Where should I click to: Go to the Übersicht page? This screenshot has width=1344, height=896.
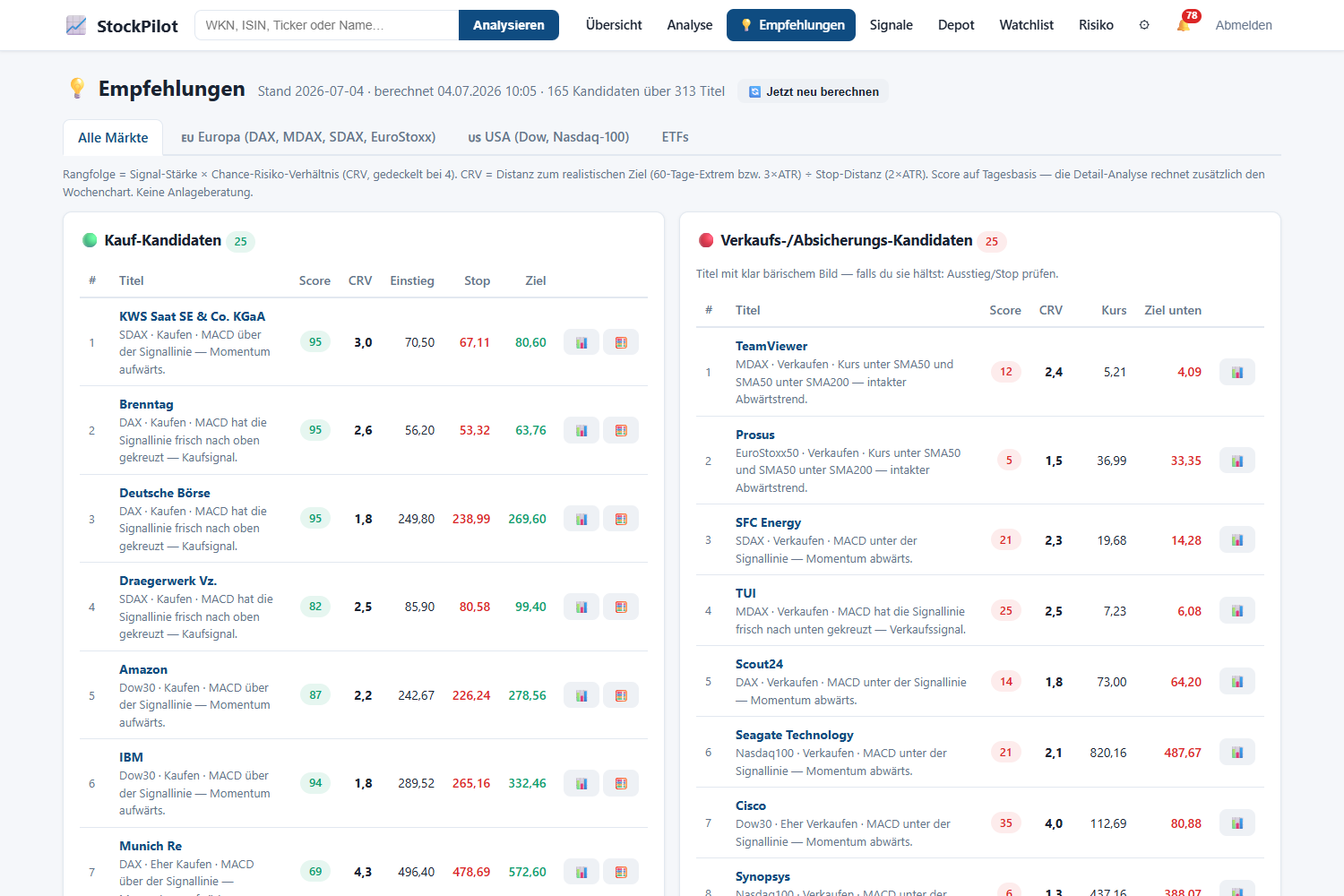(614, 25)
